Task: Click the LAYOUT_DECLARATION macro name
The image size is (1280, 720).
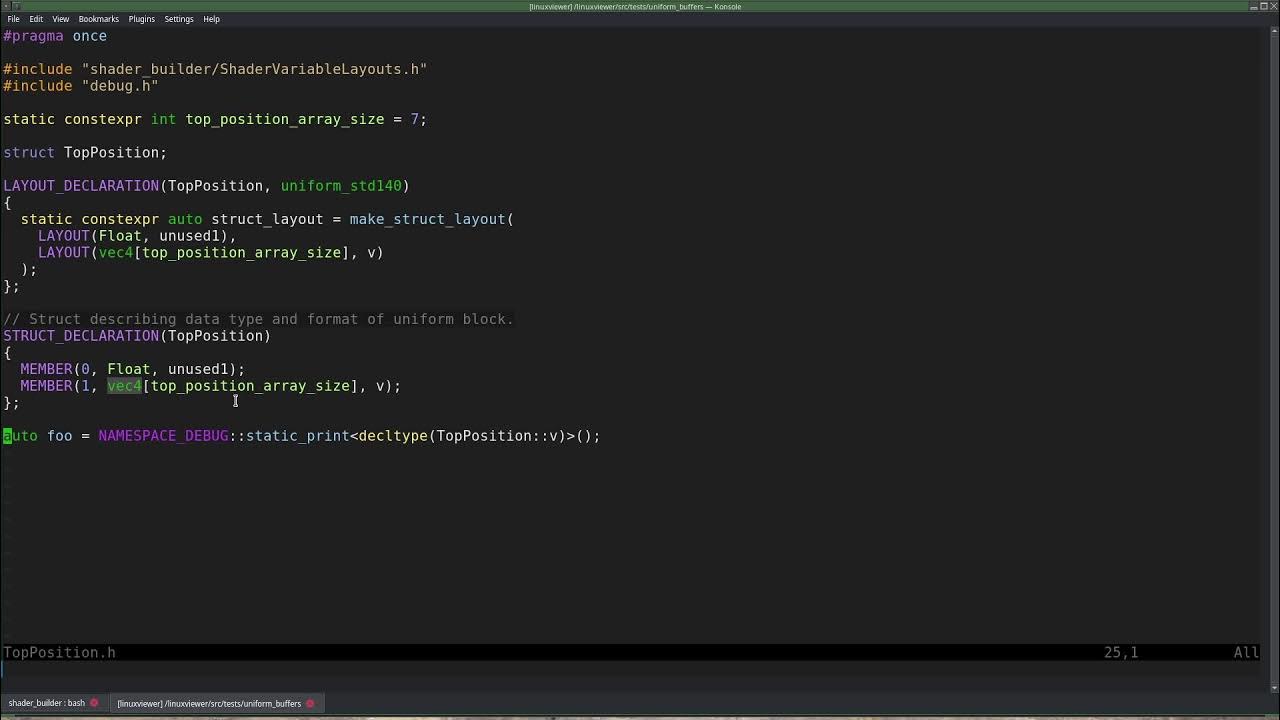Action: (81, 186)
